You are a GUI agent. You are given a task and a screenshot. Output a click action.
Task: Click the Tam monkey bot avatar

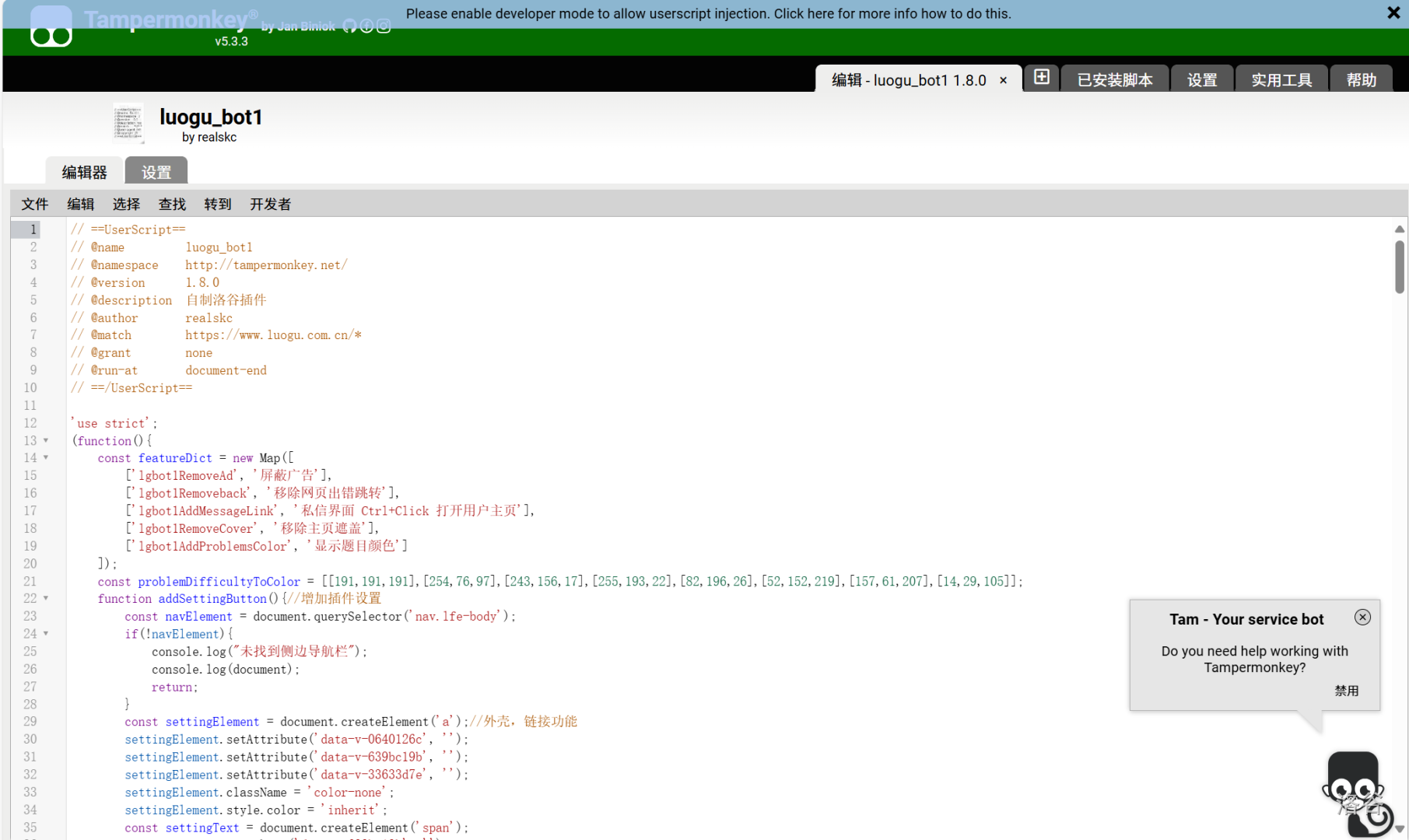coord(1357,793)
